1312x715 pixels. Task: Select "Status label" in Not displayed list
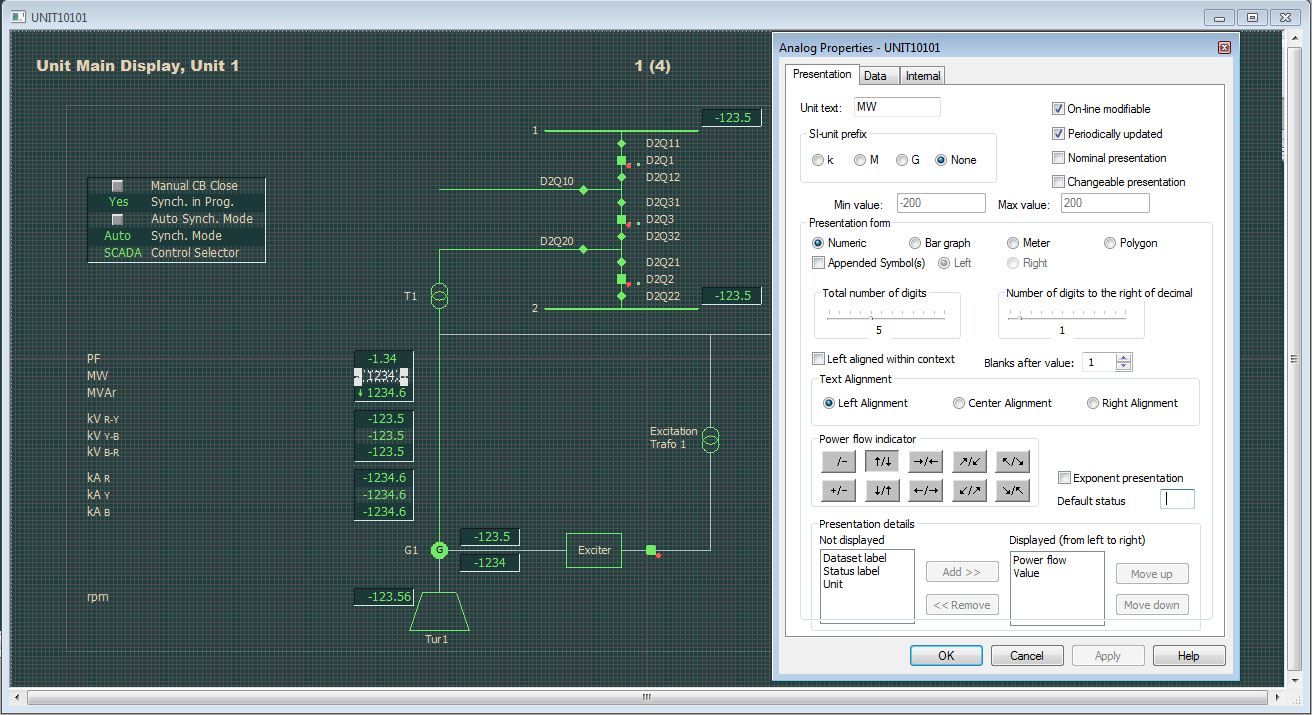[x=851, y=571]
